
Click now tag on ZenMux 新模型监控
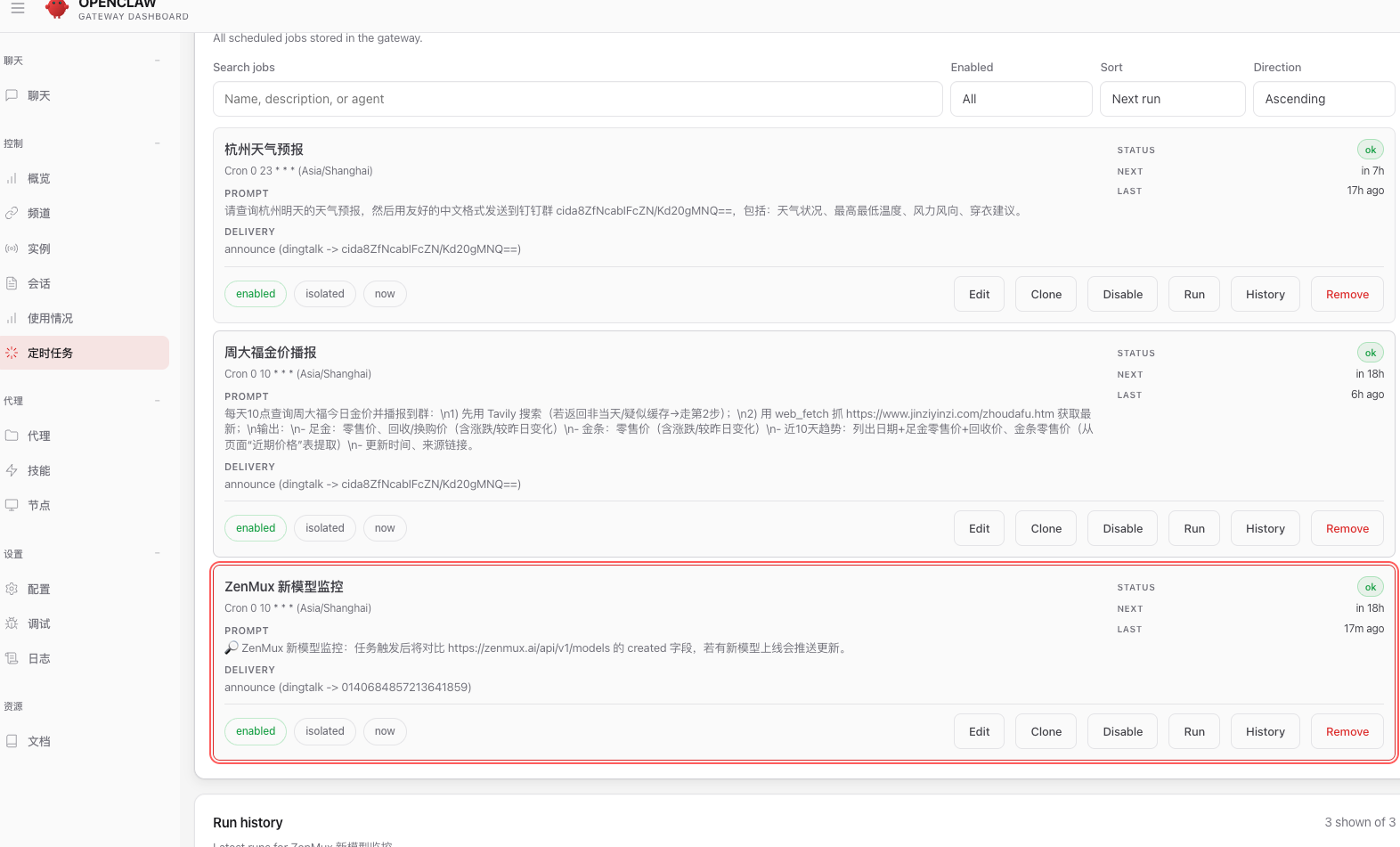pyautogui.click(x=385, y=731)
